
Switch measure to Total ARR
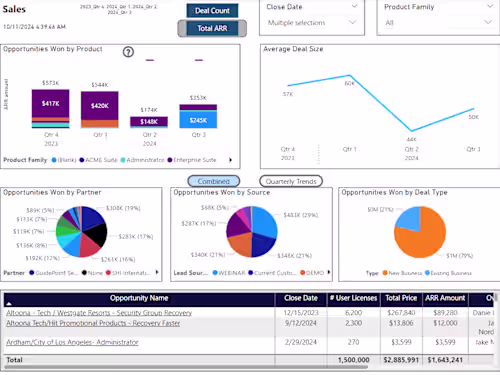(x=212, y=28)
